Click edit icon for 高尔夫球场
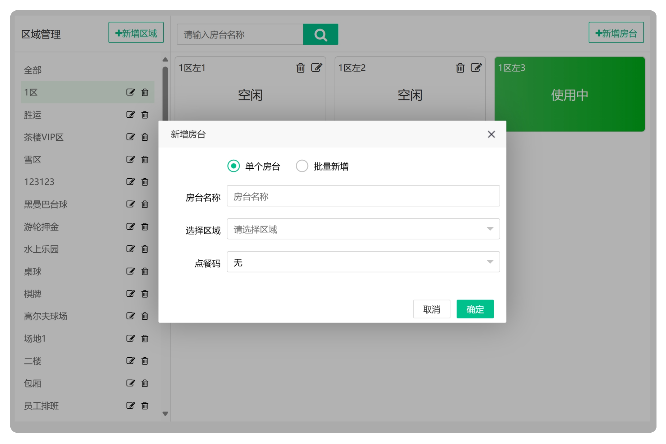The height and width of the screenshot is (444, 666). 130,316
